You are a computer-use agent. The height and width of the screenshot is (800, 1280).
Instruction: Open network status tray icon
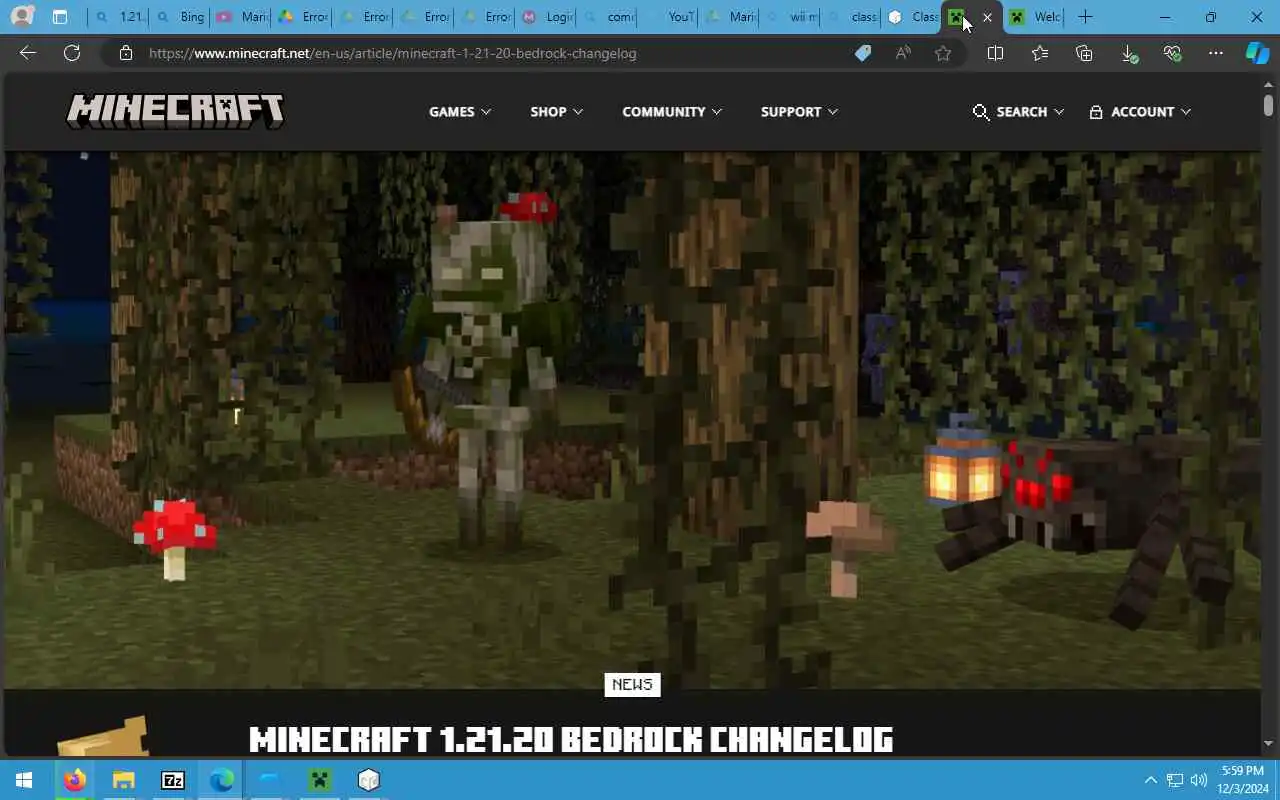coord(1175,780)
